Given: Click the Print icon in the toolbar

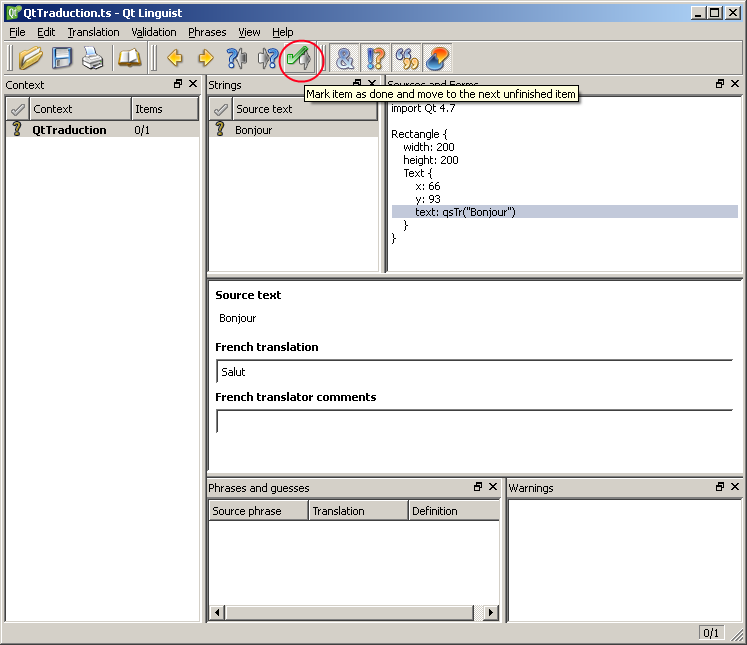Looking at the screenshot, I should [x=92, y=59].
